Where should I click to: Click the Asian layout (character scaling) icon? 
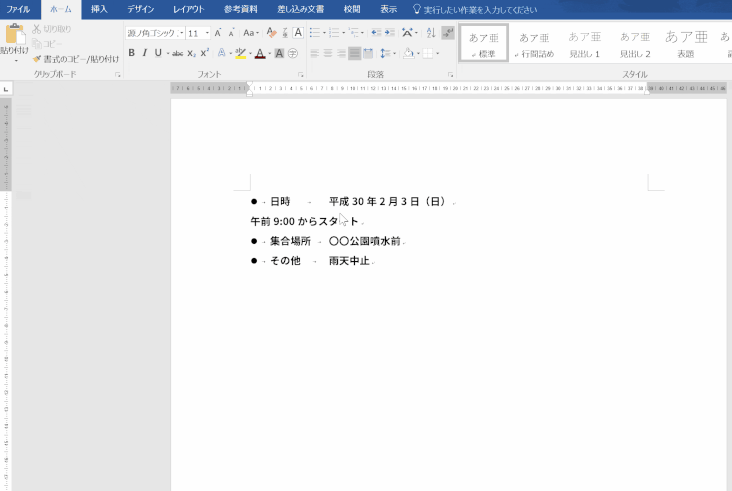(x=407, y=33)
